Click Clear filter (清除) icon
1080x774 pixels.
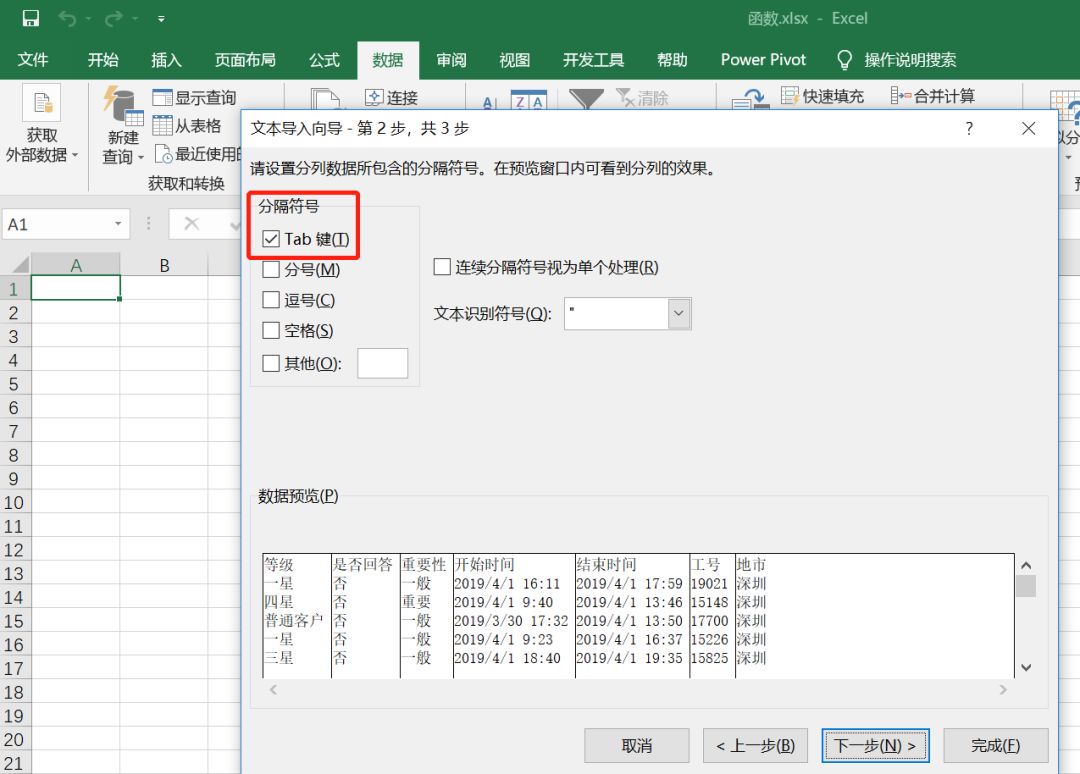(x=625, y=97)
